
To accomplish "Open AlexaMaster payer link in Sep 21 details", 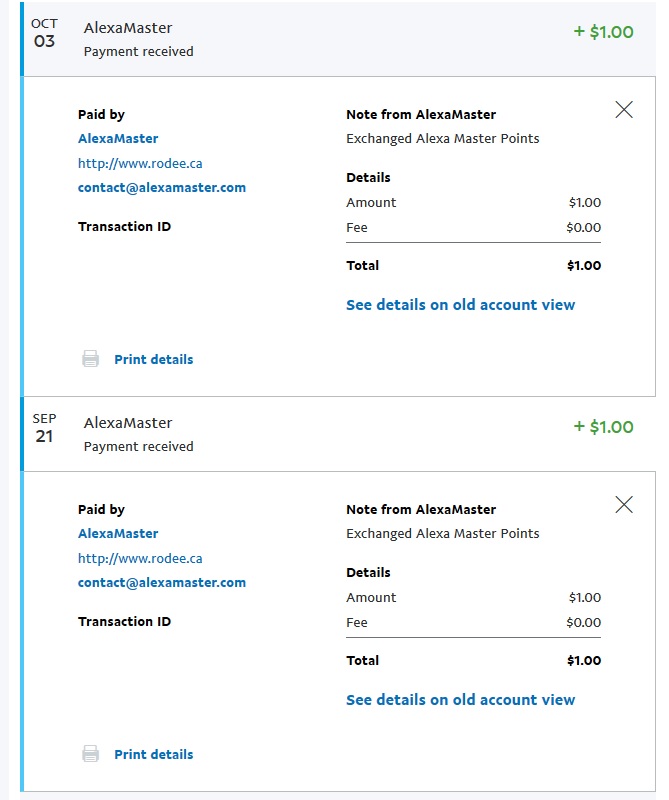I will point(118,534).
